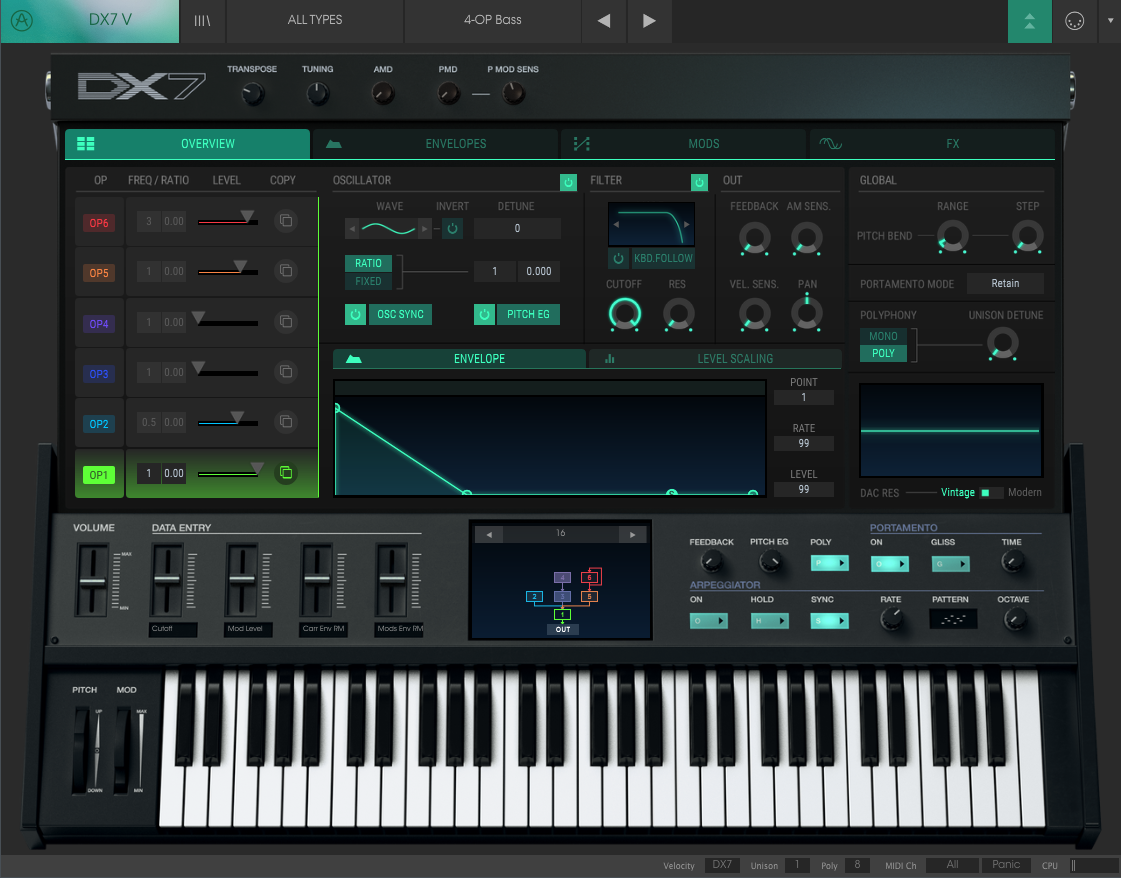
Task: Click the MIDI controller configuration icon top right
Action: coord(1074,18)
